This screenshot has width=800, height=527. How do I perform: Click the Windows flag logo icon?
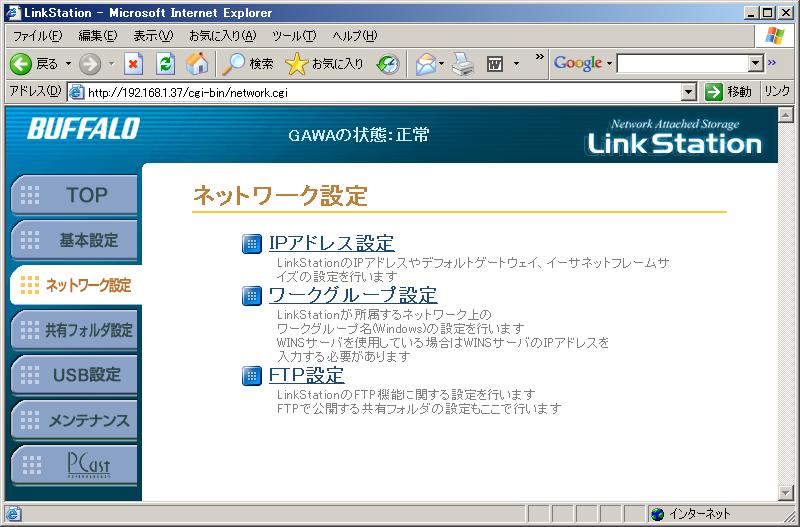[x=775, y=36]
